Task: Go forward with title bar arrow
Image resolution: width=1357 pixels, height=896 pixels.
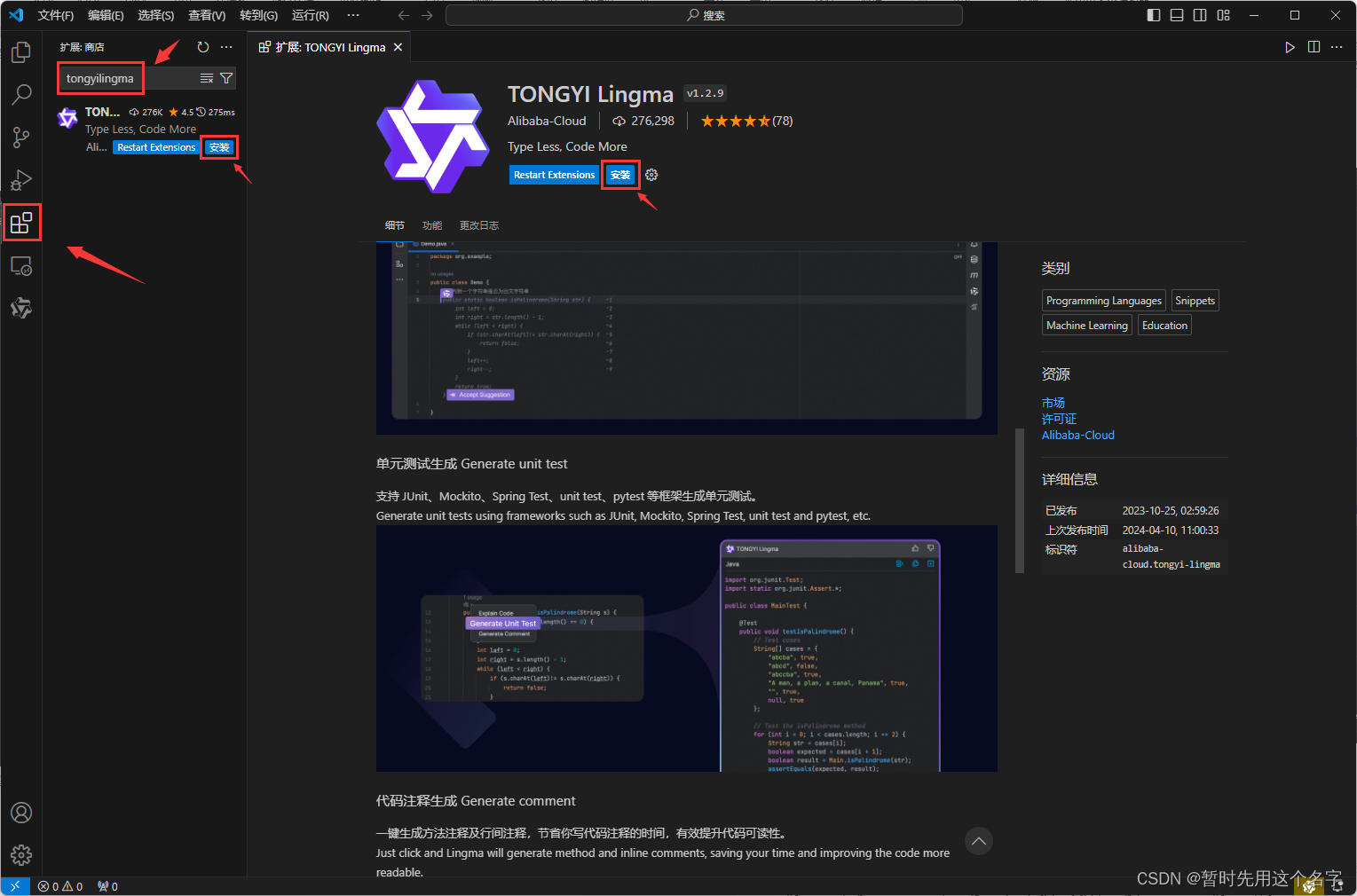Action: coord(427,15)
